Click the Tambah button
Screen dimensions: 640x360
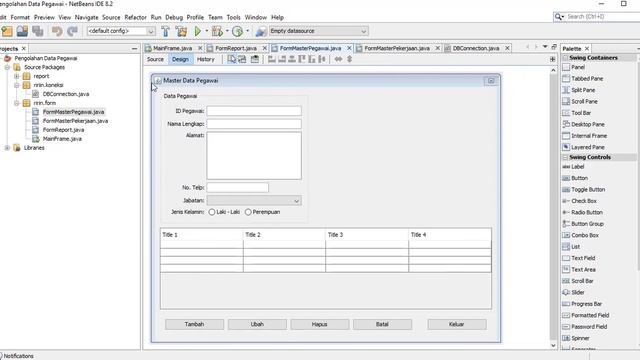(x=194, y=324)
